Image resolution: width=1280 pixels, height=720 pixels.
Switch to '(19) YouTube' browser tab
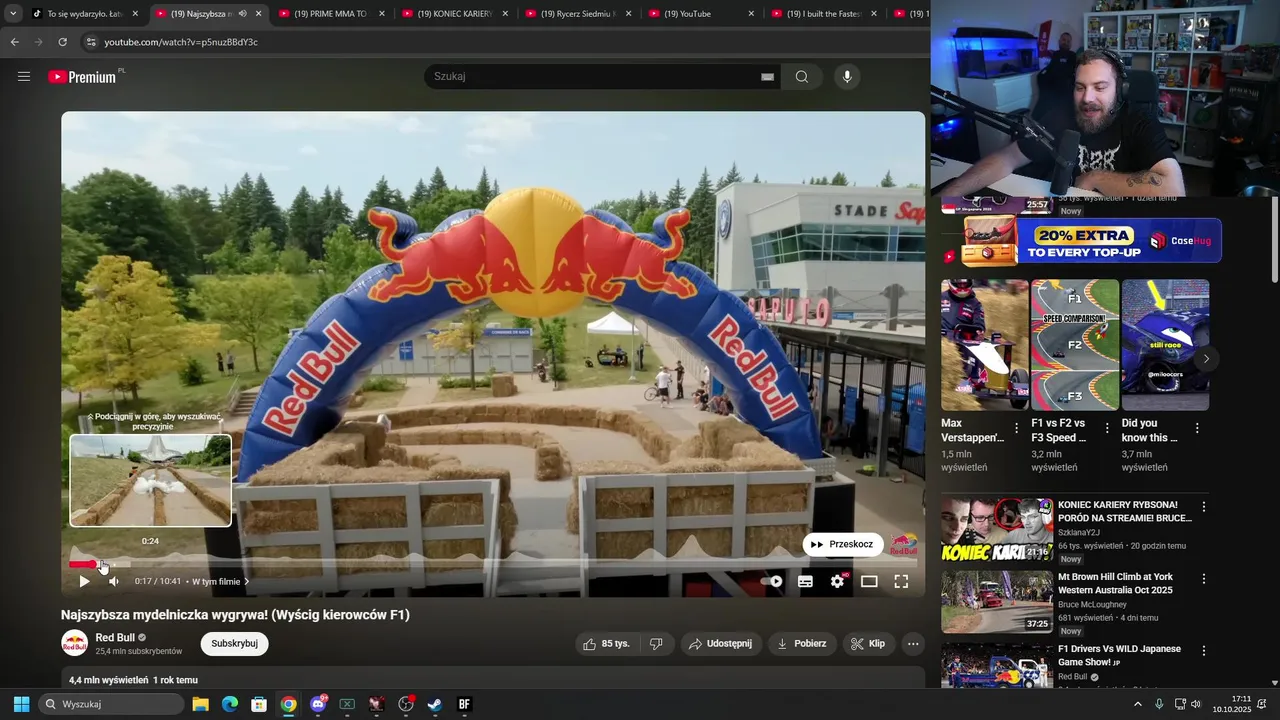702,14
